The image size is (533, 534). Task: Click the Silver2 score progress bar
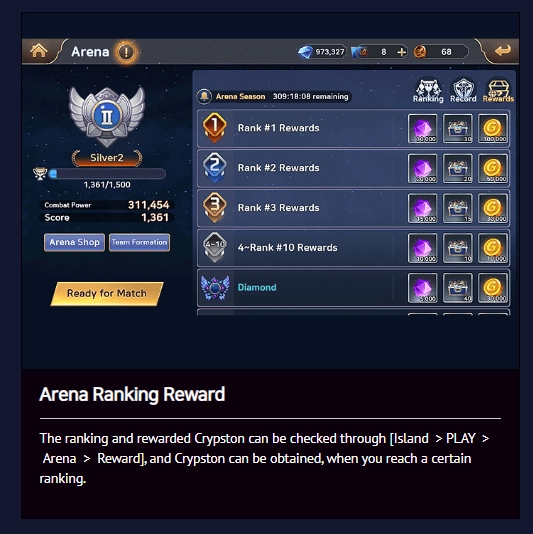coord(107,174)
